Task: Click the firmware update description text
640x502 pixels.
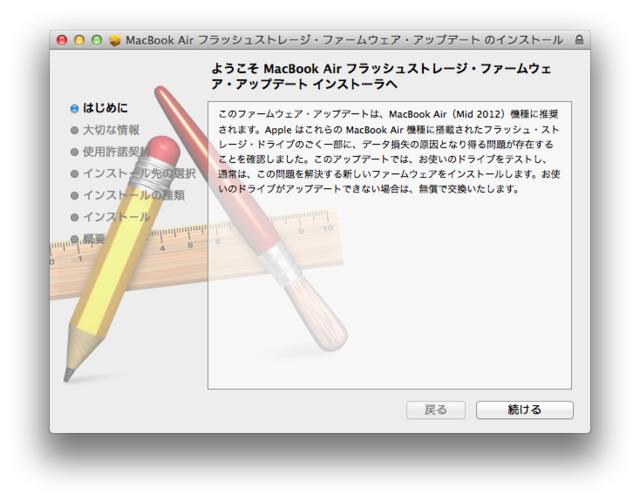Action: point(389,151)
